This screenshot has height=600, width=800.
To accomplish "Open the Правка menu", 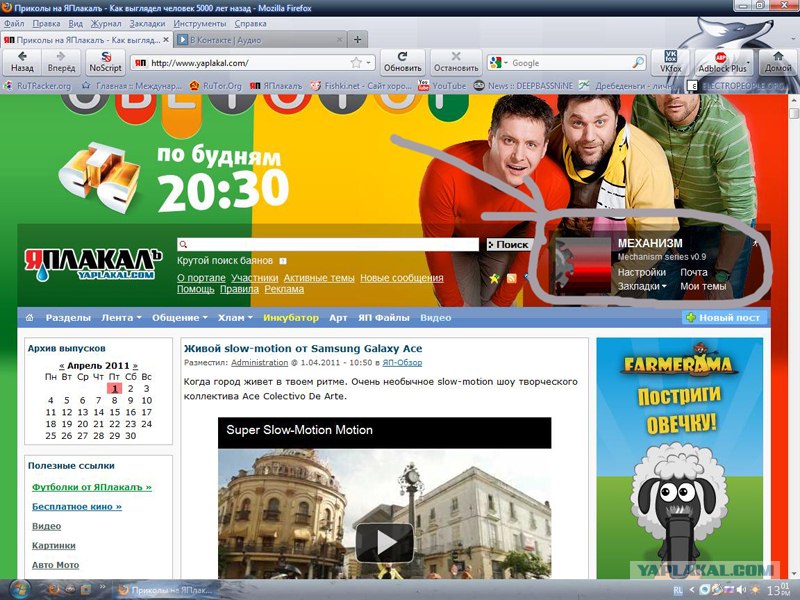I will coord(46,23).
